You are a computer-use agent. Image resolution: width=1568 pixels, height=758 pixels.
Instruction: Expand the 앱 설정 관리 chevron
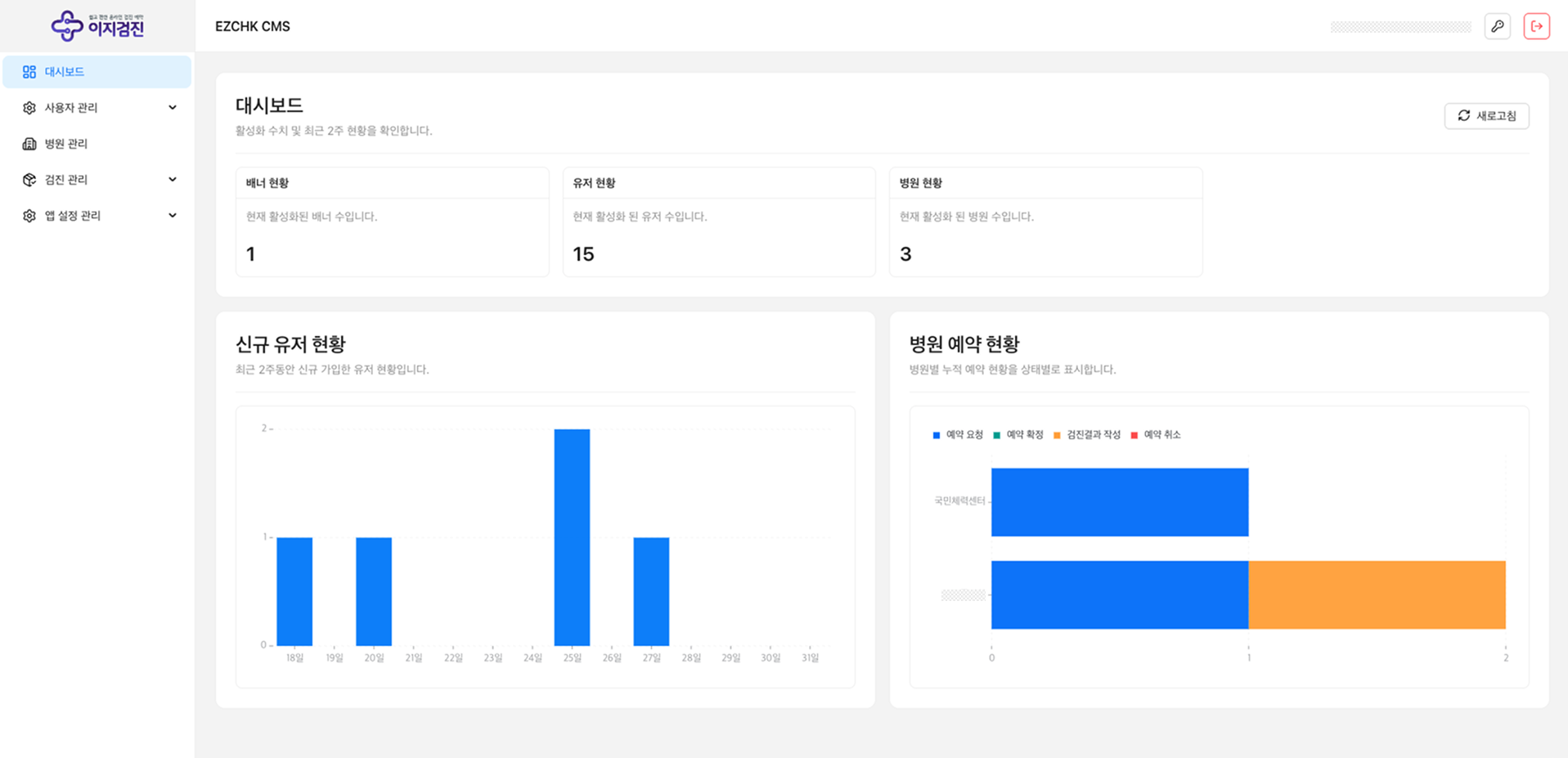[173, 216]
